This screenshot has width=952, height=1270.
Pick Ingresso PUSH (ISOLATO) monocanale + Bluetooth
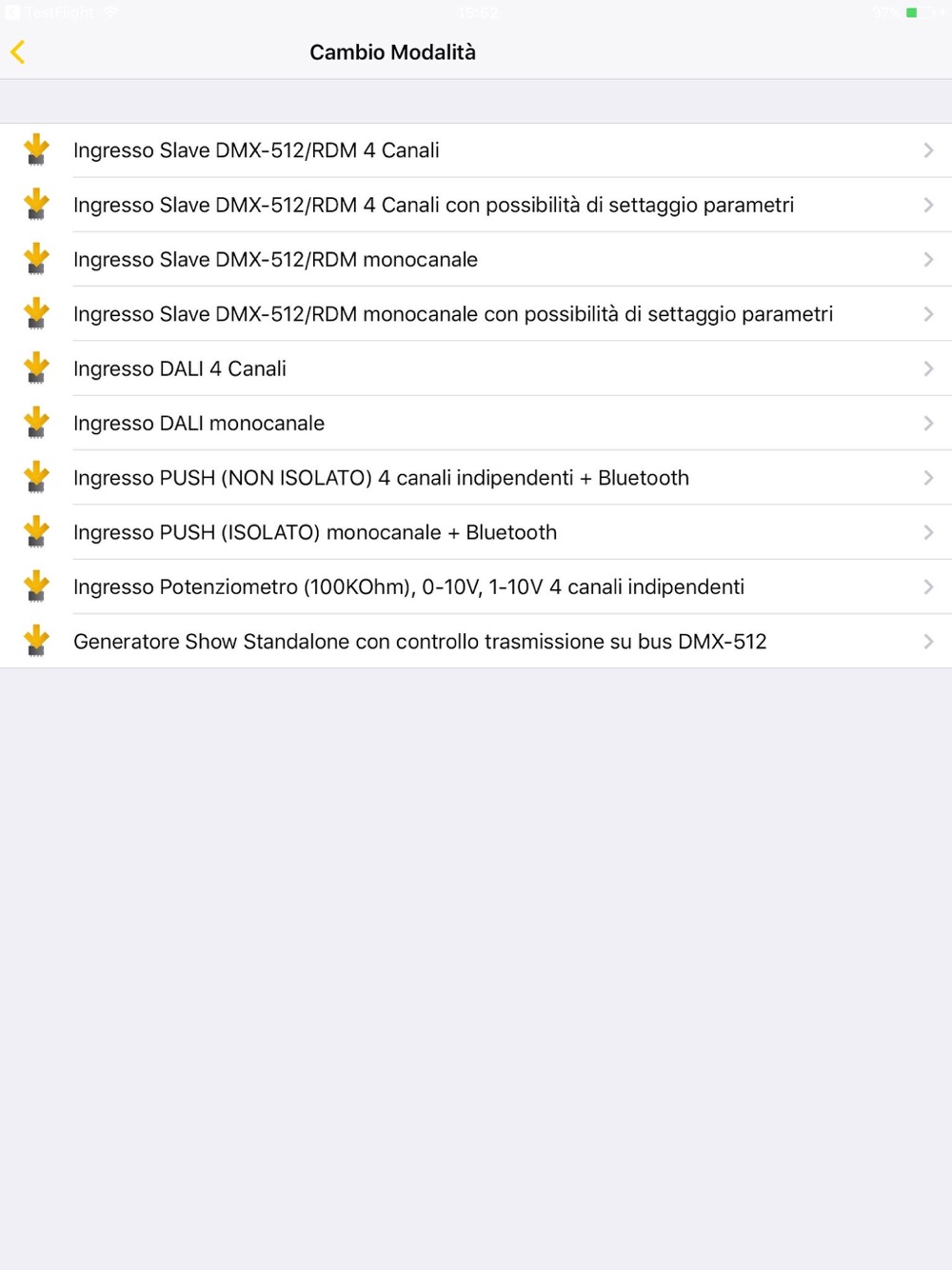click(x=315, y=532)
